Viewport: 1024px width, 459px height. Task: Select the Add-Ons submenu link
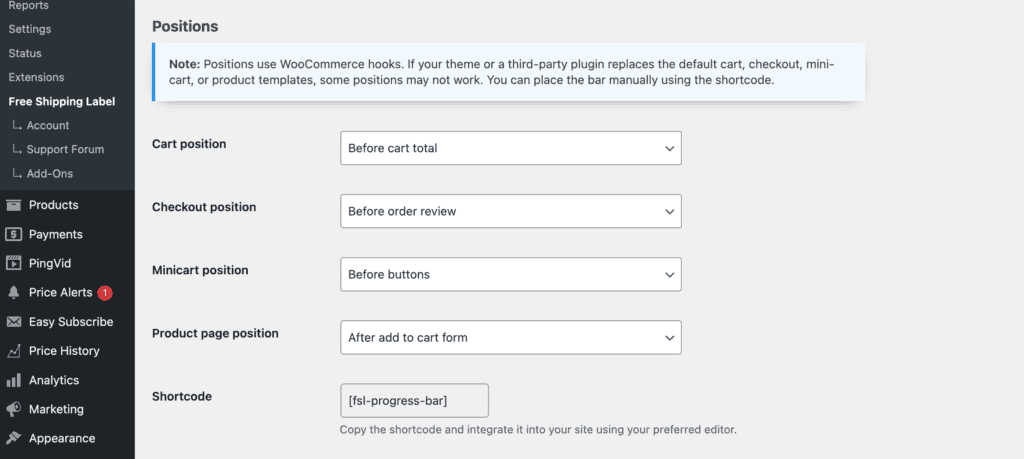50,173
